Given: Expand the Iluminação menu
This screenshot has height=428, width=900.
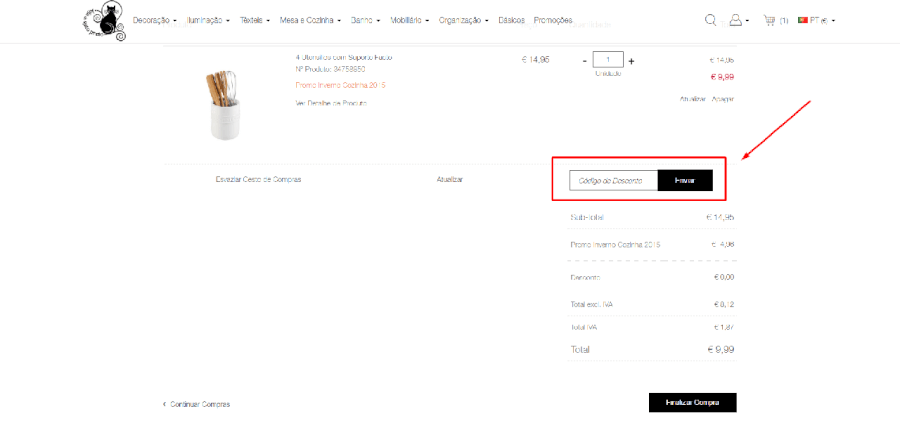Looking at the screenshot, I should click(207, 20).
